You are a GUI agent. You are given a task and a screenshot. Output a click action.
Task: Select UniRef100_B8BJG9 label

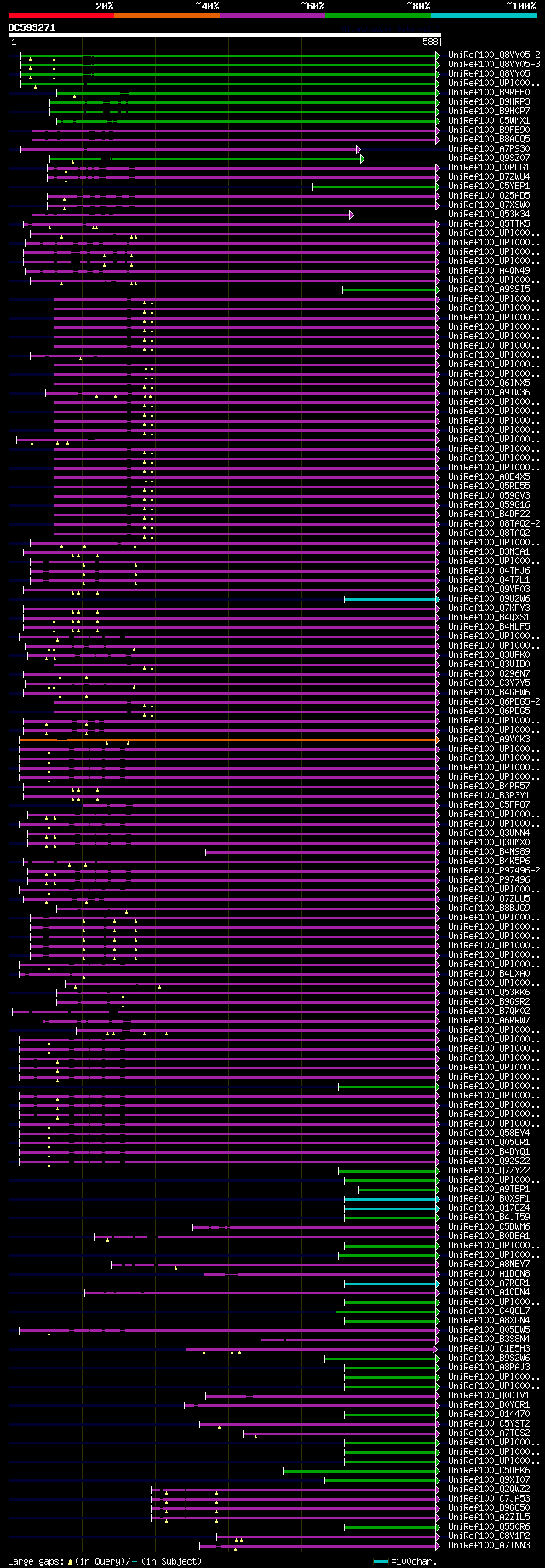pos(489,908)
